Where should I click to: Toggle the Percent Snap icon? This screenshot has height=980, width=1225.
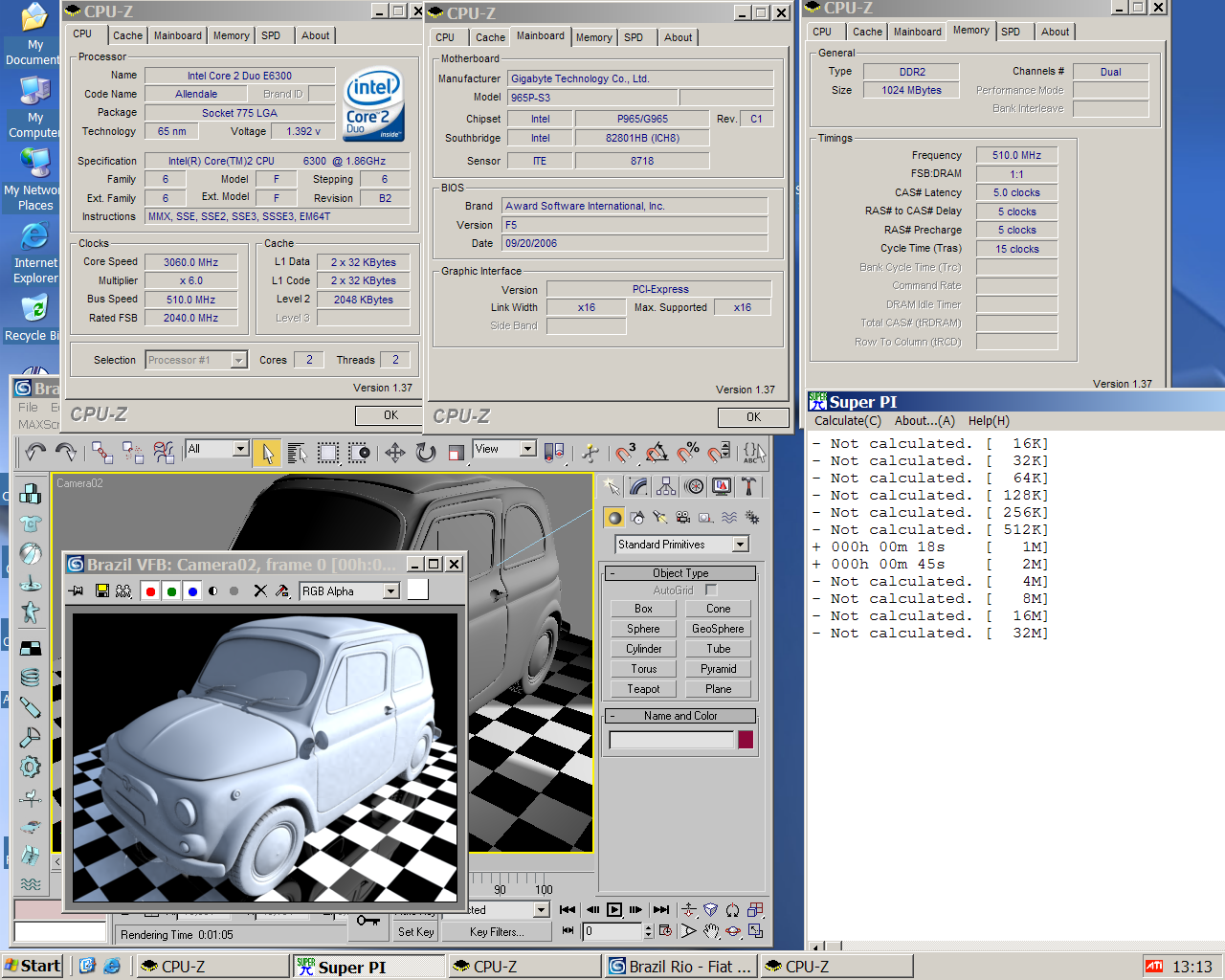click(x=688, y=452)
